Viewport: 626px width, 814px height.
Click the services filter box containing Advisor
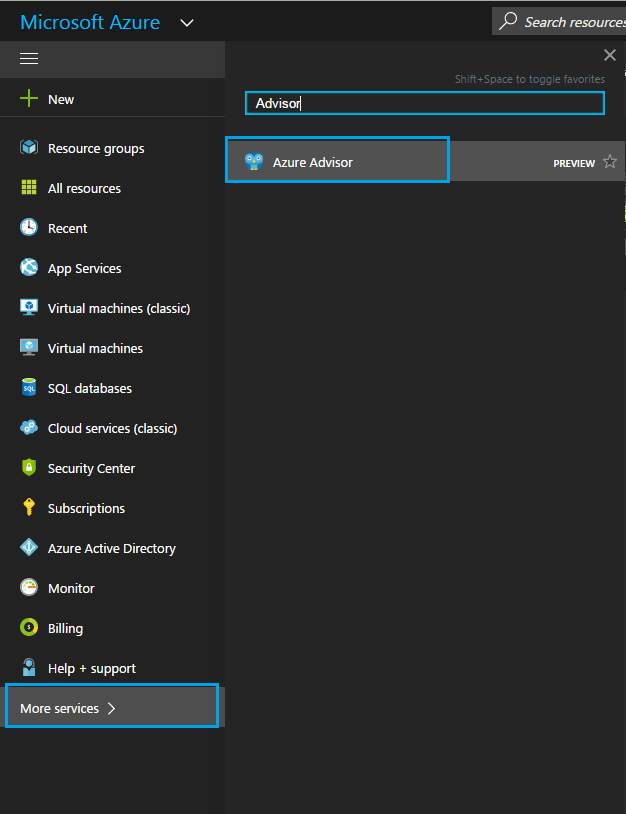425,103
